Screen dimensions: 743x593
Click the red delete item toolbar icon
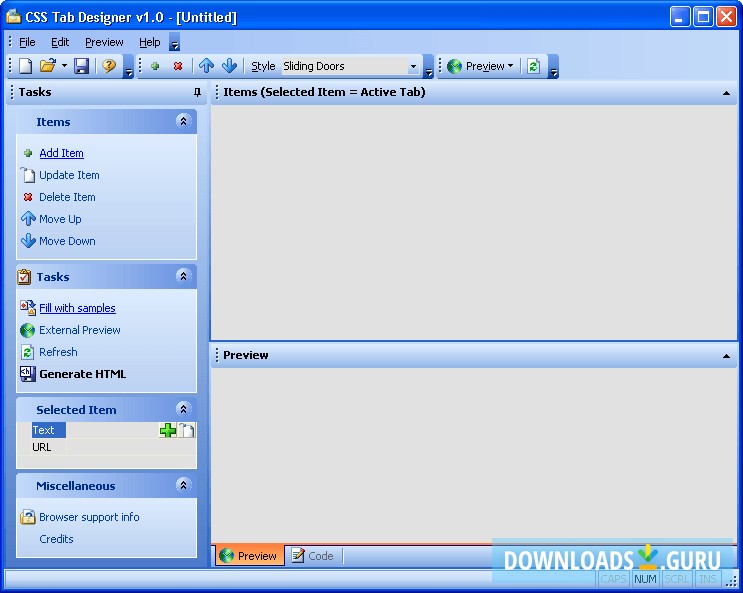coord(178,66)
